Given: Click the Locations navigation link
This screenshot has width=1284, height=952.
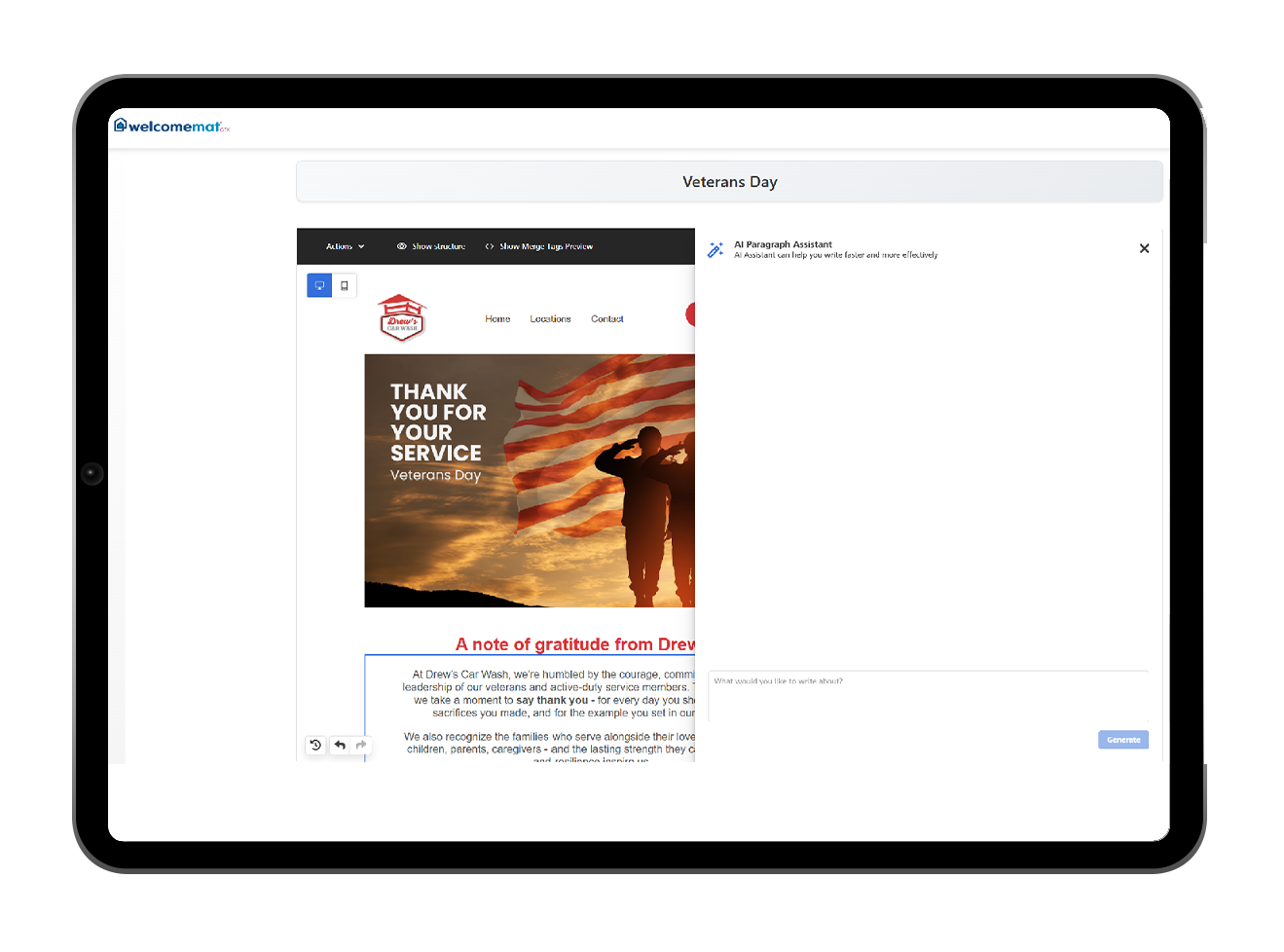Looking at the screenshot, I should pos(550,319).
